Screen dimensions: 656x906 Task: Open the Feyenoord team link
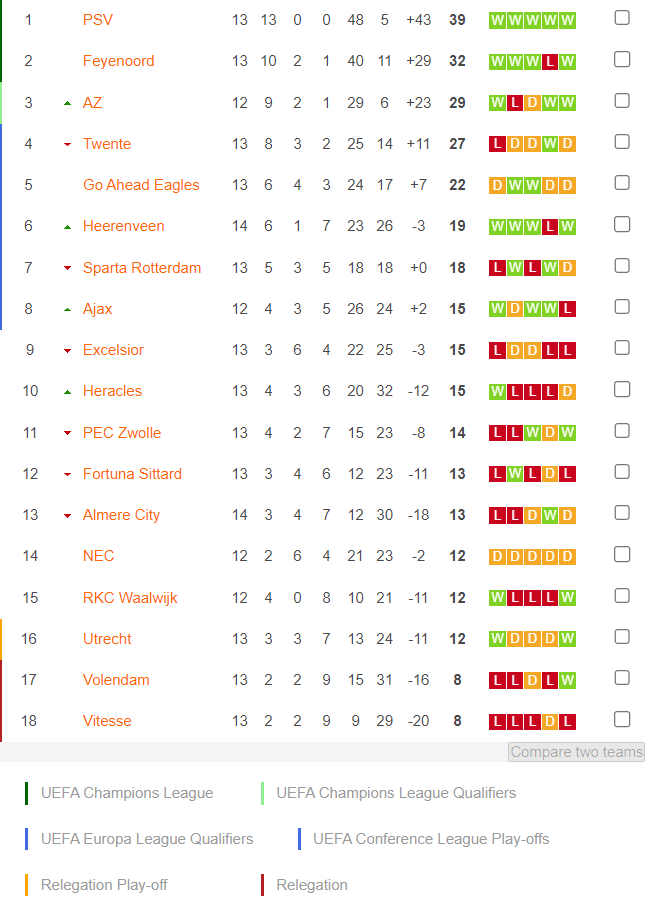point(118,61)
